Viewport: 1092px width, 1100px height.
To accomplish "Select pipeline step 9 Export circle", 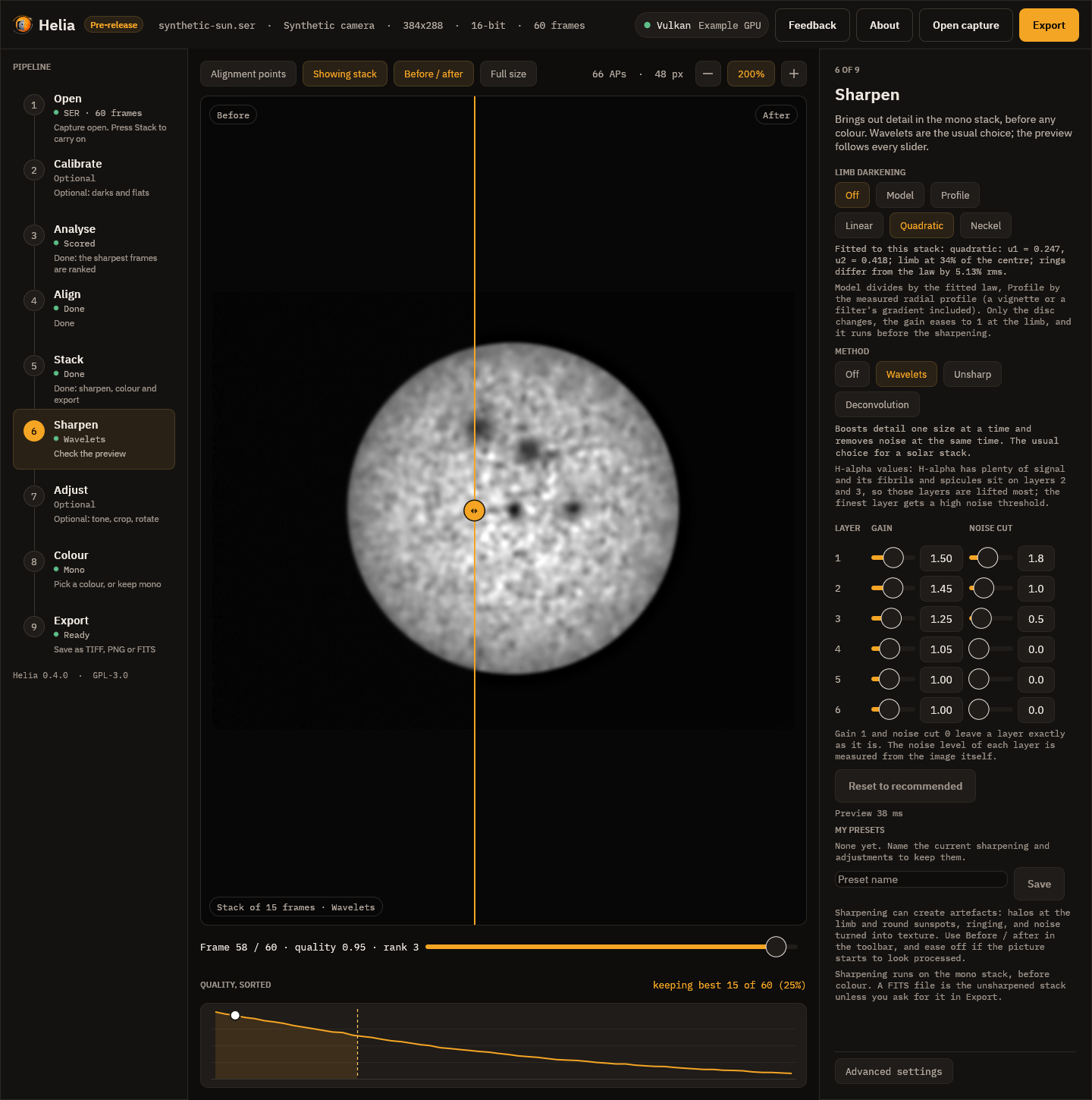I will pyautogui.click(x=33, y=627).
